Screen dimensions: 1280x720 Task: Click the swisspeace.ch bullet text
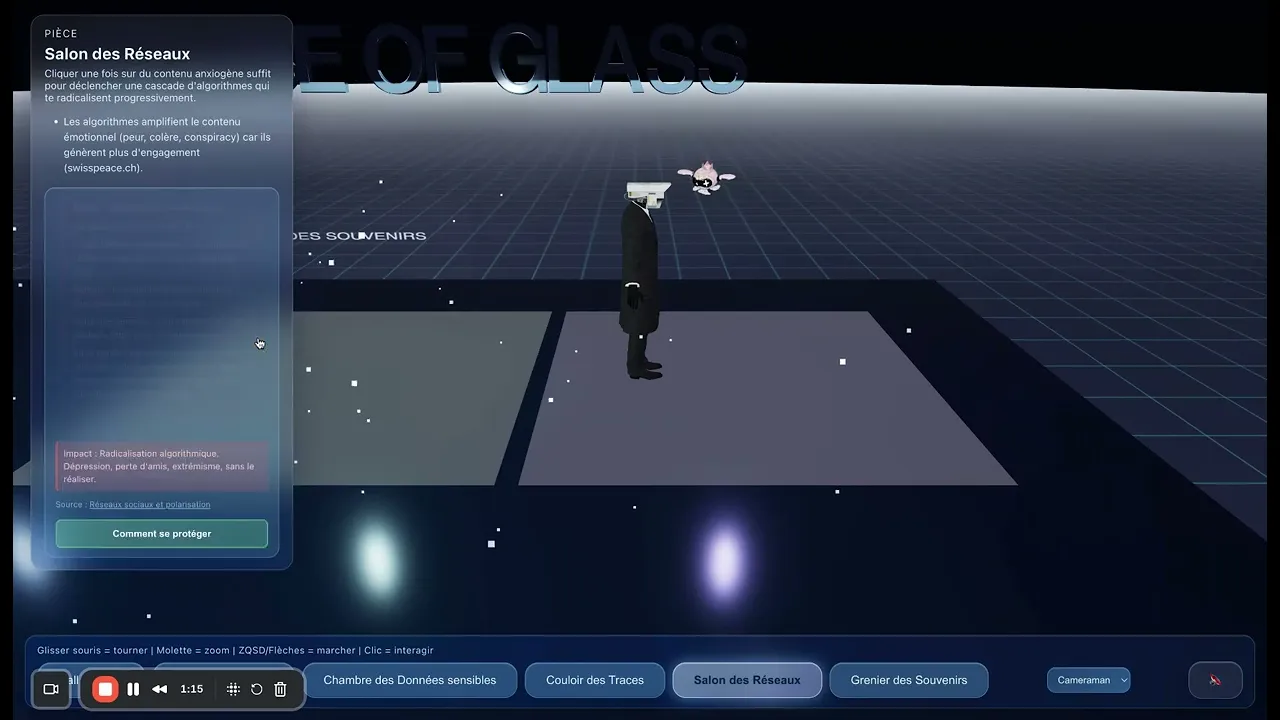point(167,145)
